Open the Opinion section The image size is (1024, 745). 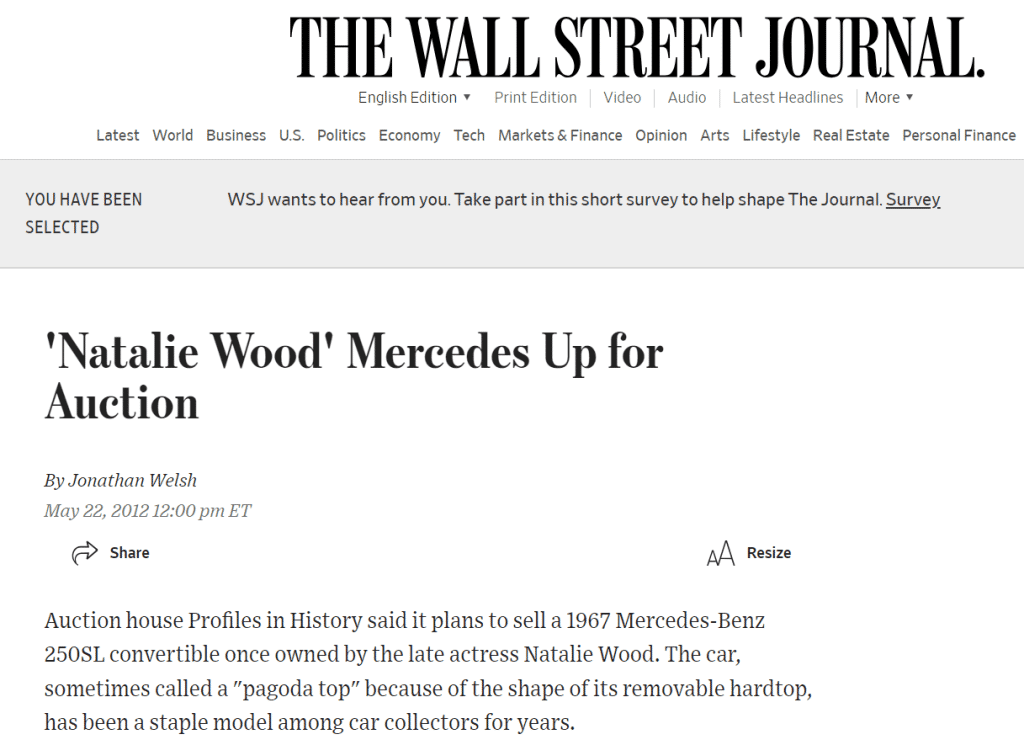[x=661, y=136]
